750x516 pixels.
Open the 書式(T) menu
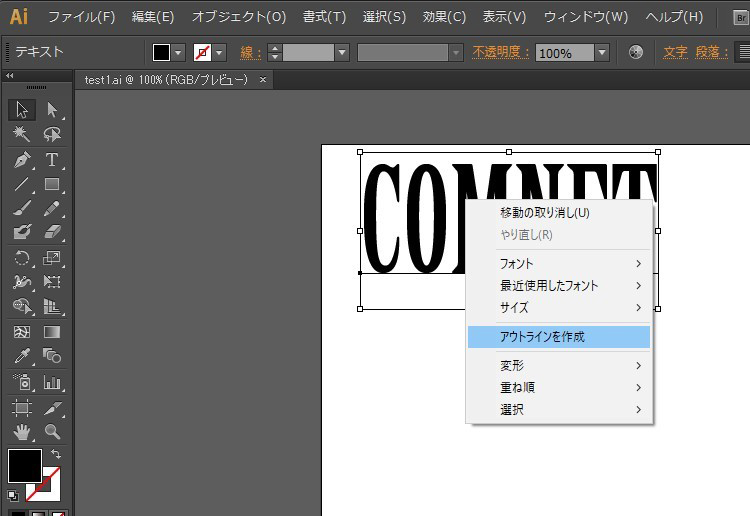point(324,17)
